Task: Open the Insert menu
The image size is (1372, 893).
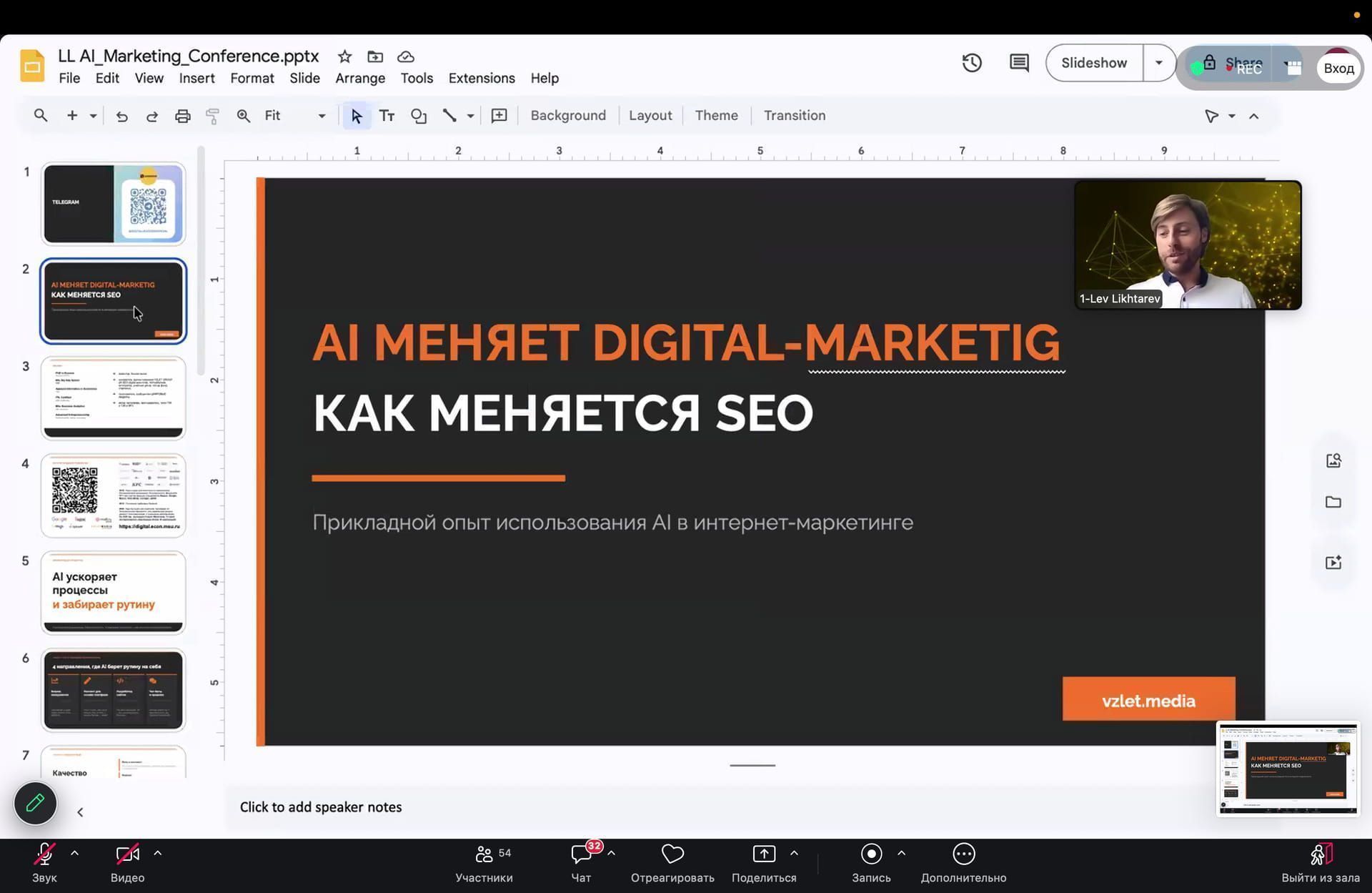Action: (197, 78)
